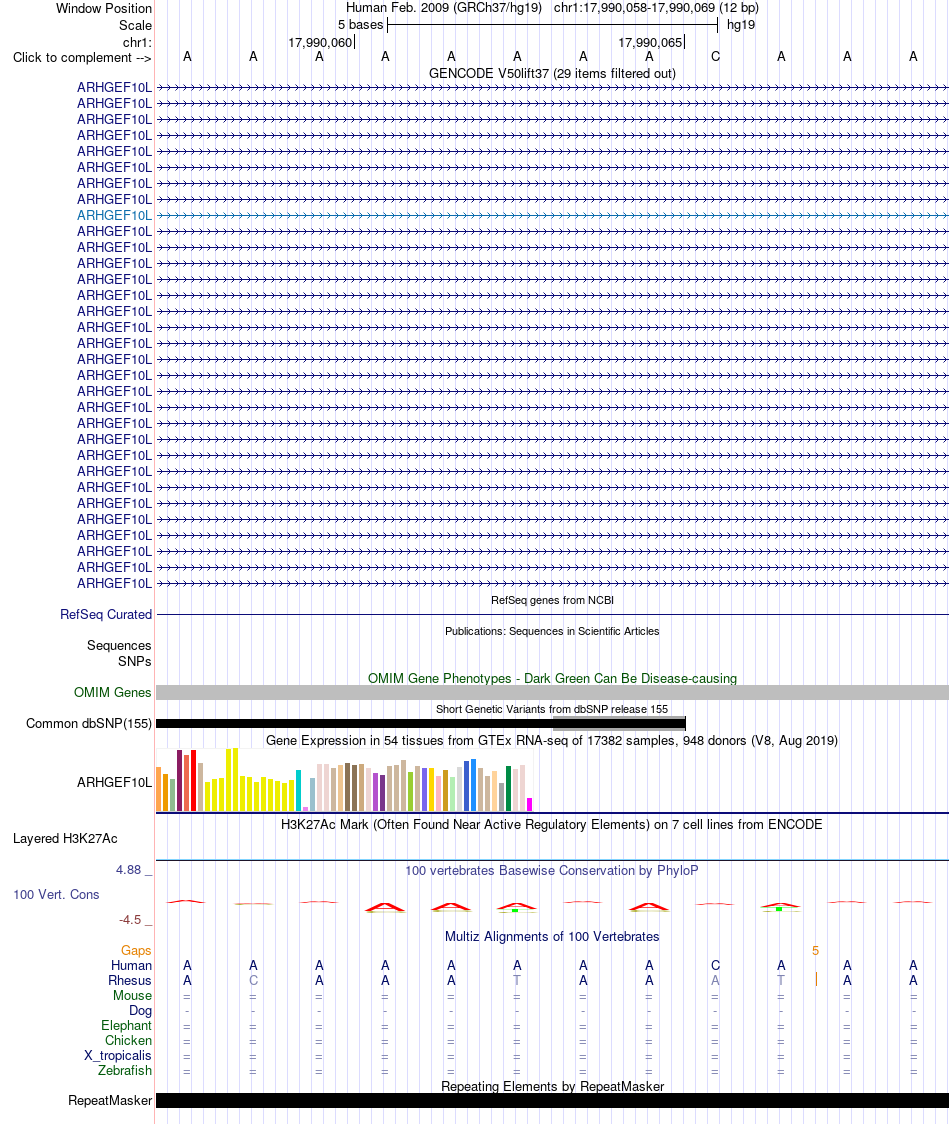The image size is (950, 1124).
Task: Click the 'chr1:17,990,058-17,990,069 (12 bp)' position text
Action: (656, 8)
